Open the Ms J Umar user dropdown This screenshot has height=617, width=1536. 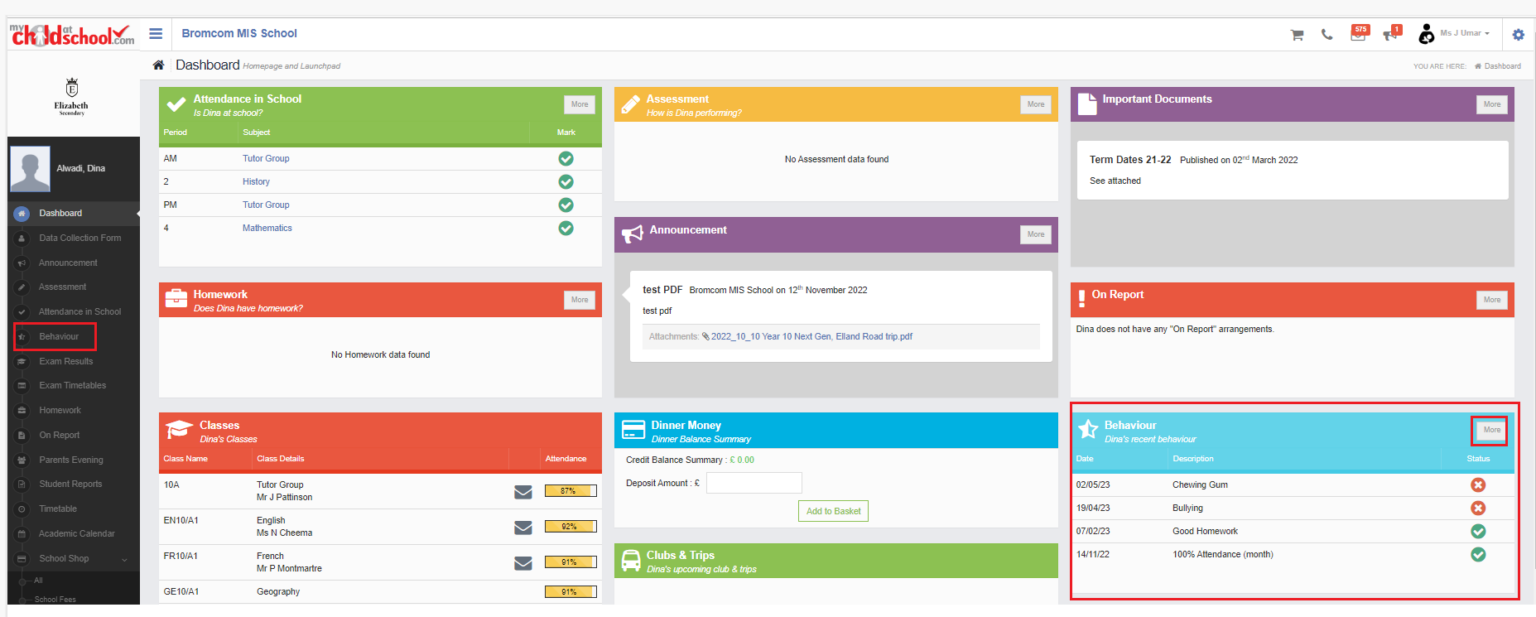click(1463, 34)
